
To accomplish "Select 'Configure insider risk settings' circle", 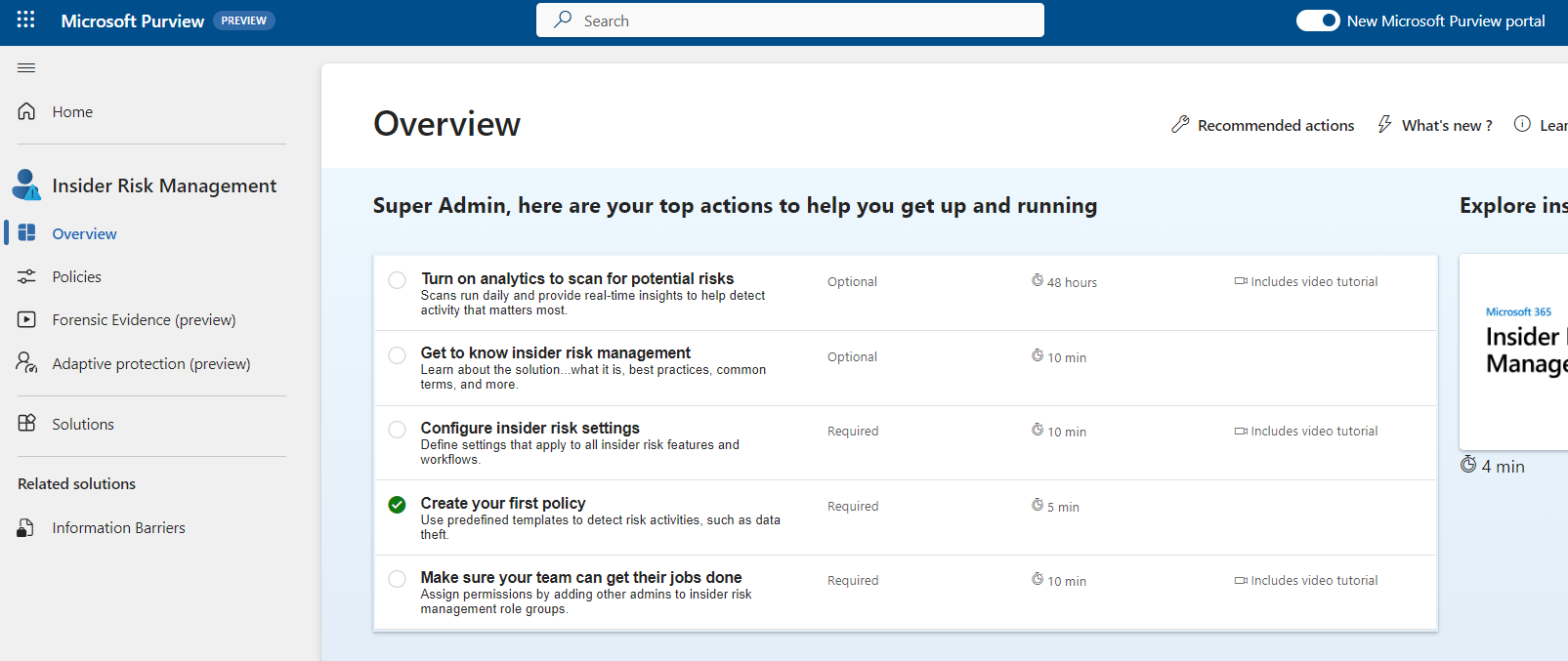I will (397, 430).
